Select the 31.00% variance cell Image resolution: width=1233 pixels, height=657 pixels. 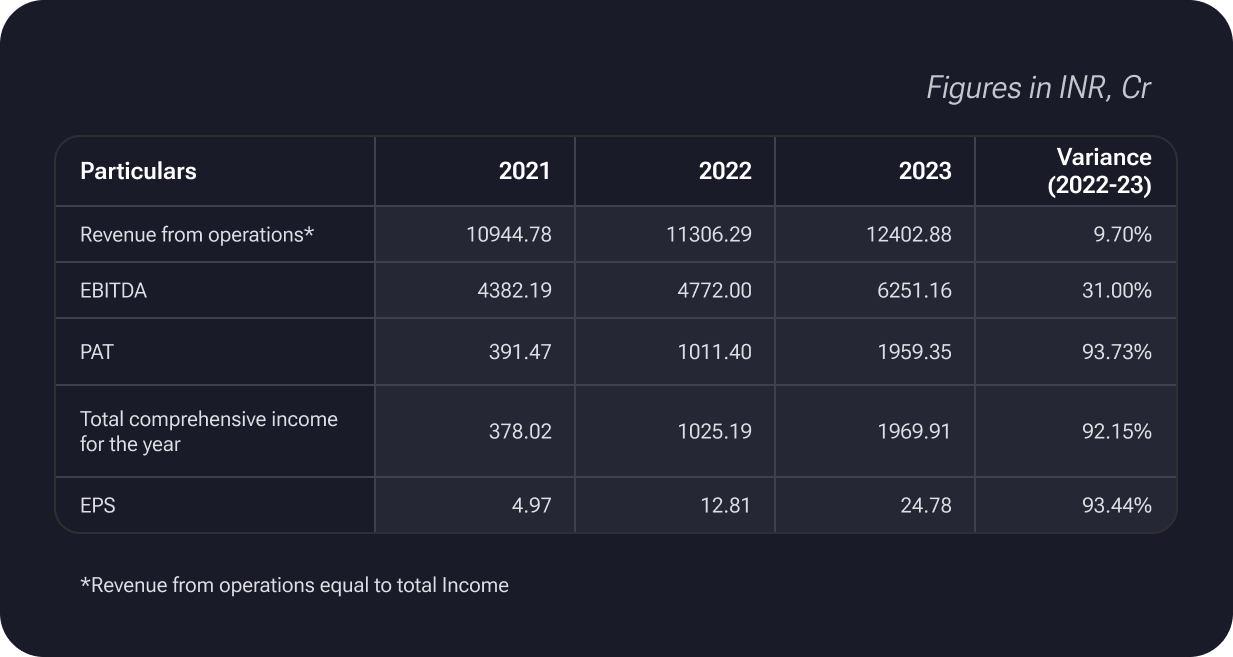pos(1116,291)
